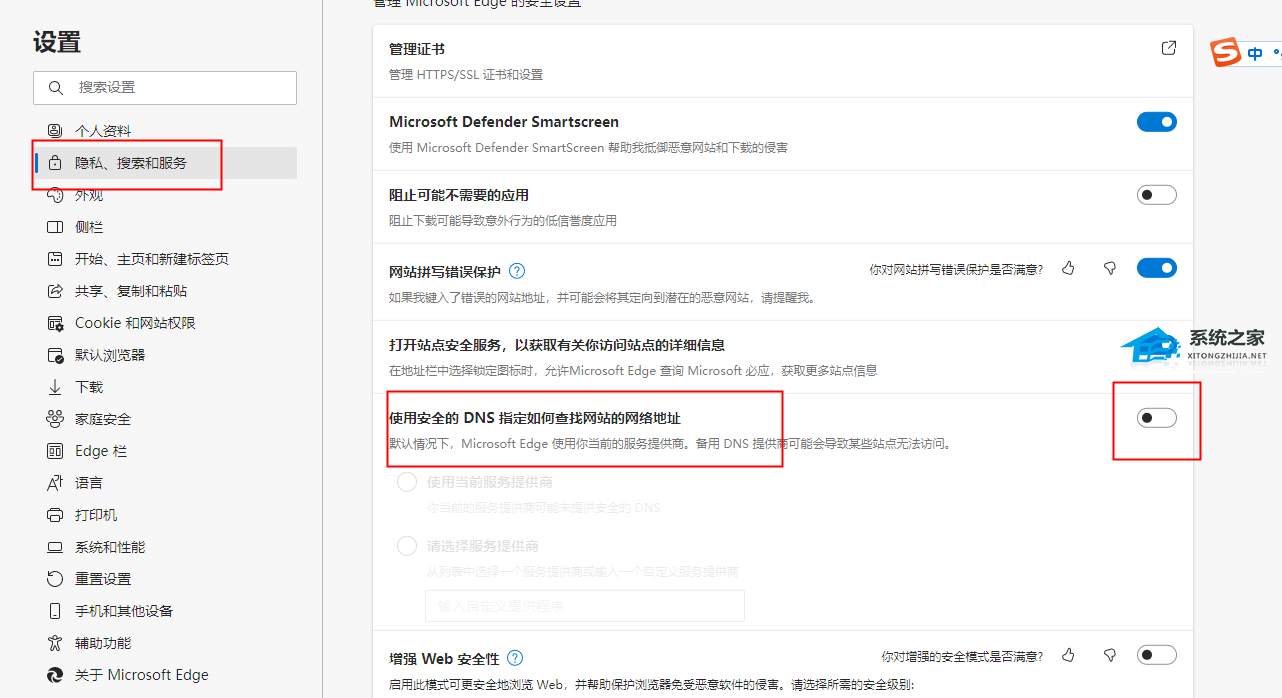Screen dimensions: 1282x698
Task: Disable Microsoft Defender Smartscreen toggle
Action: point(1156,122)
